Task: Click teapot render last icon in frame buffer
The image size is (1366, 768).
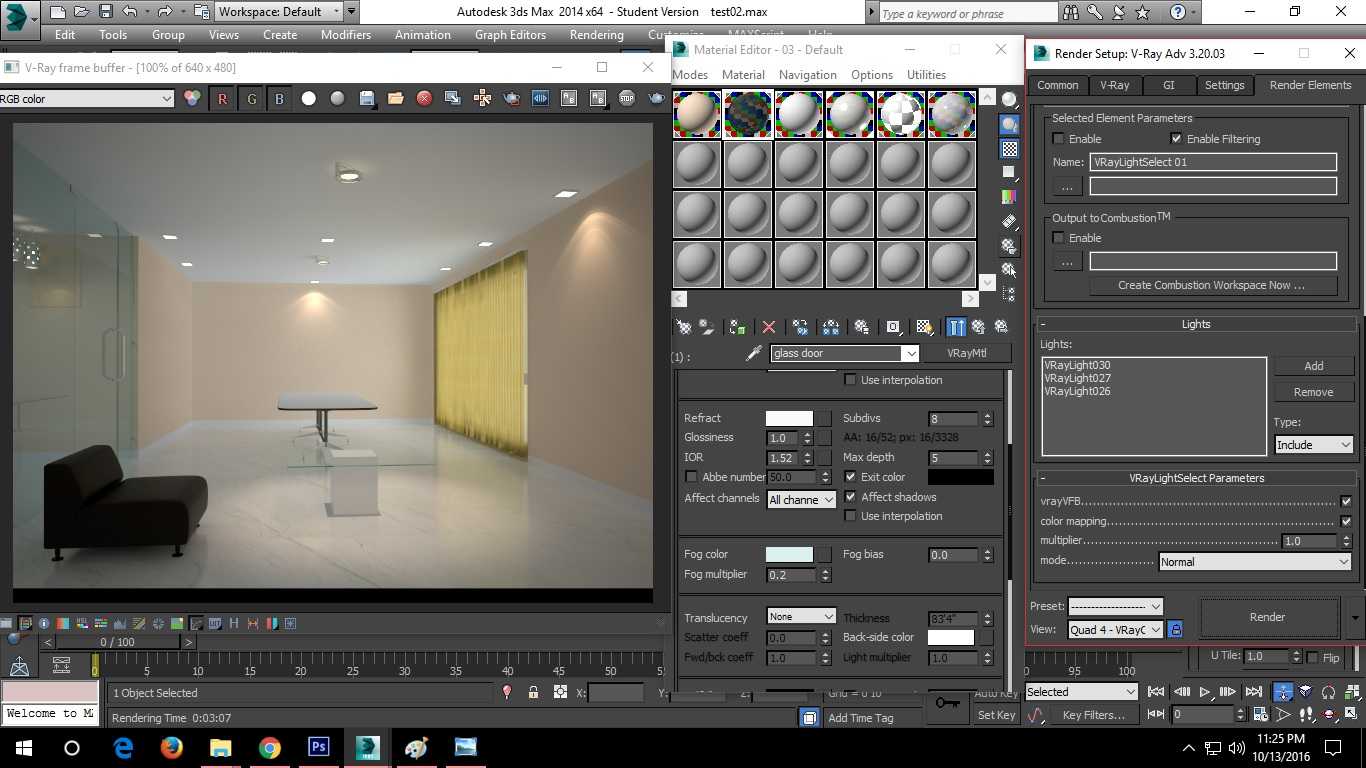Action: coord(656,98)
